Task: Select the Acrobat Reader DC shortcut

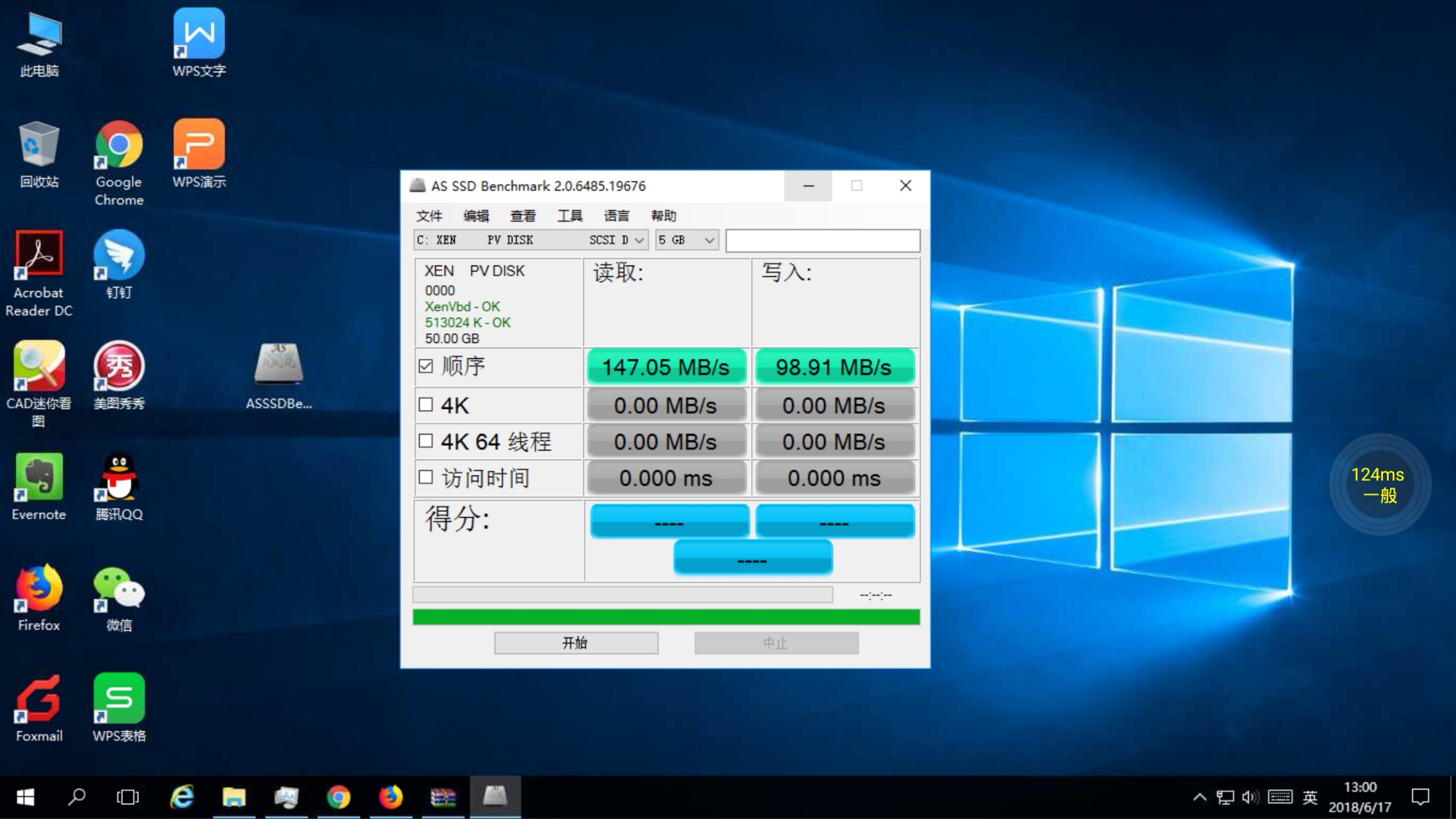Action: (39, 274)
